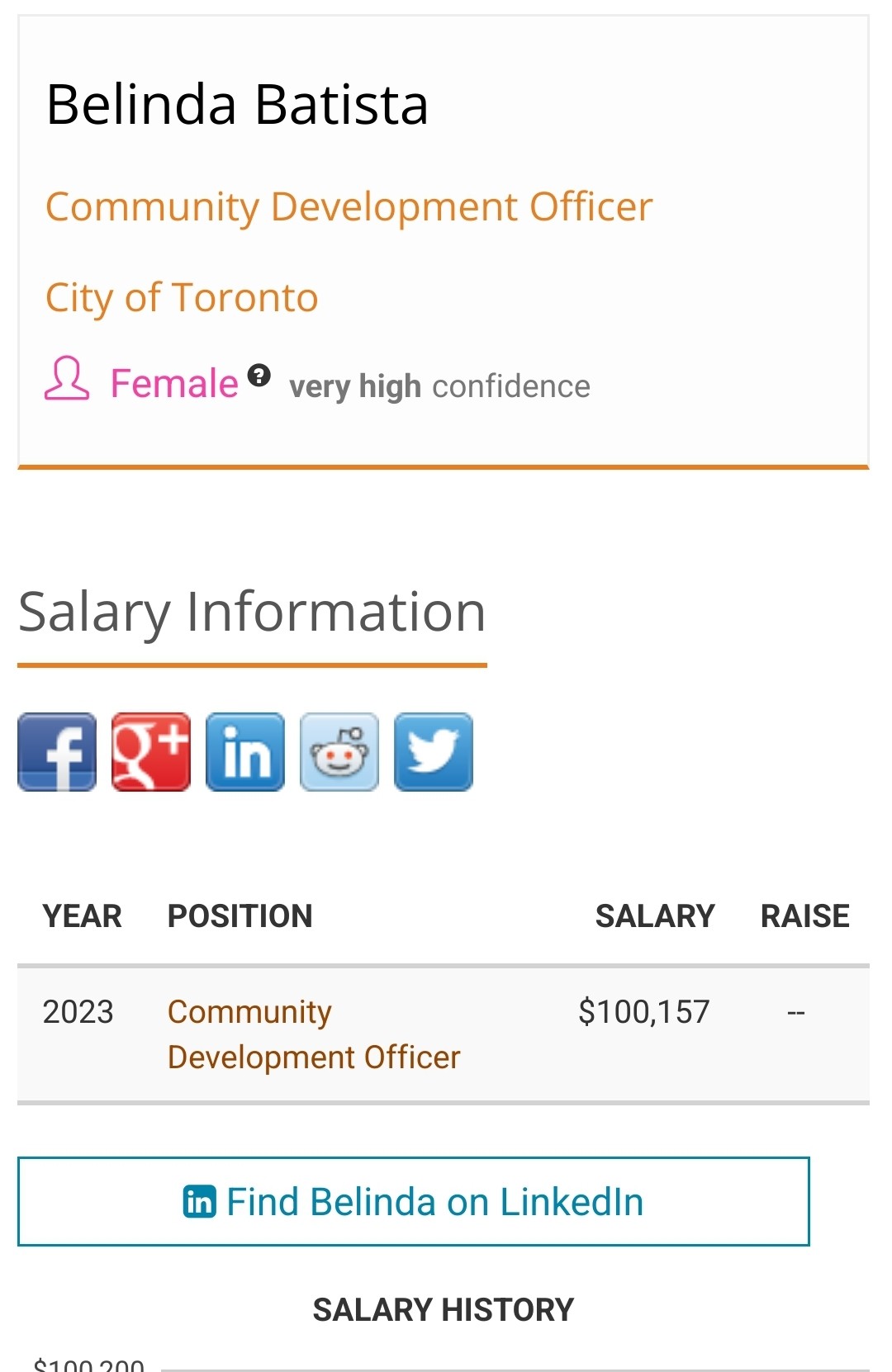
Task: Open Community Development Officer title link
Action: tap(349, 206)
